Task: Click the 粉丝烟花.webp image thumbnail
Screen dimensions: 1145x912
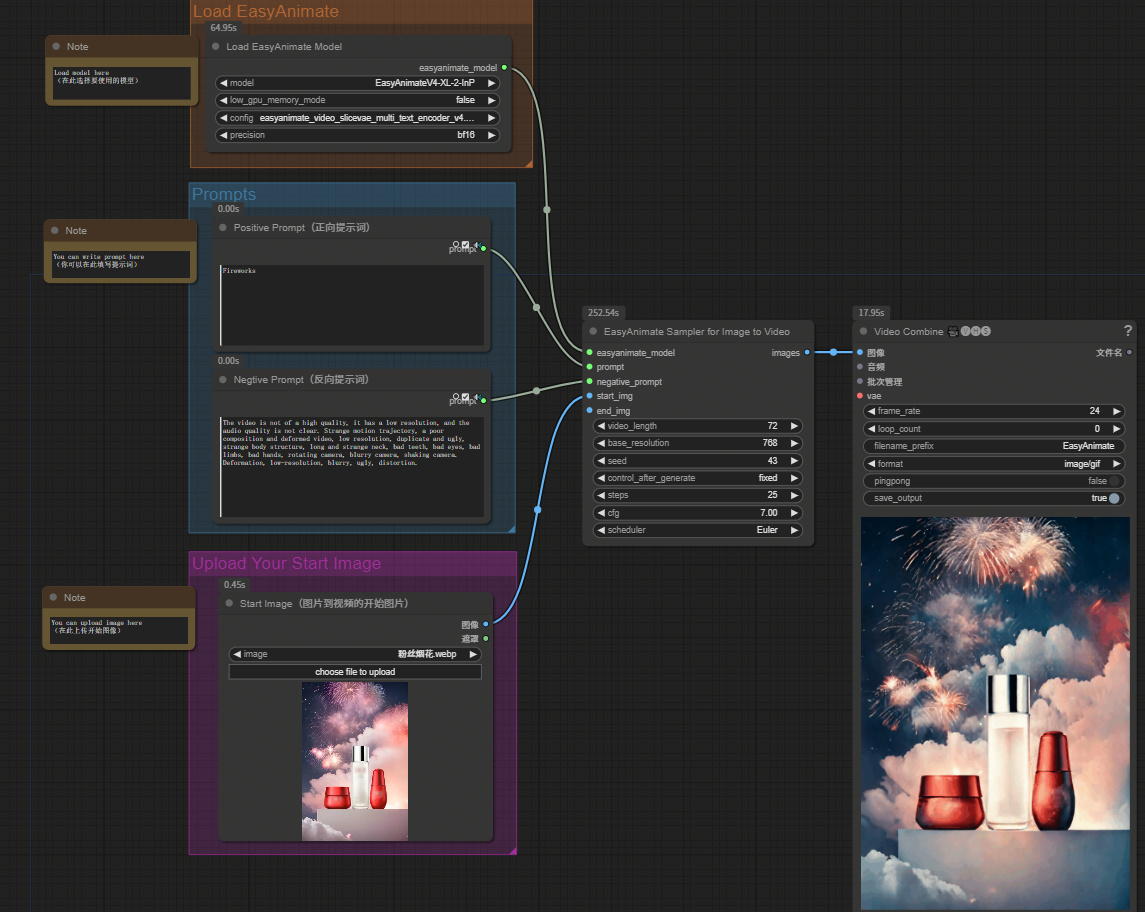Action: (355, 760)
